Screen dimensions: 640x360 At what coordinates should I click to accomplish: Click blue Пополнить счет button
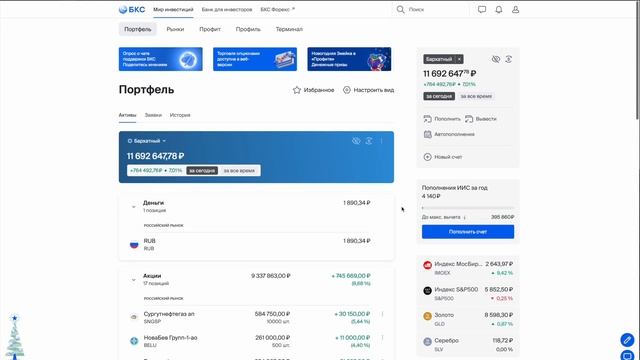coord(468,231)
